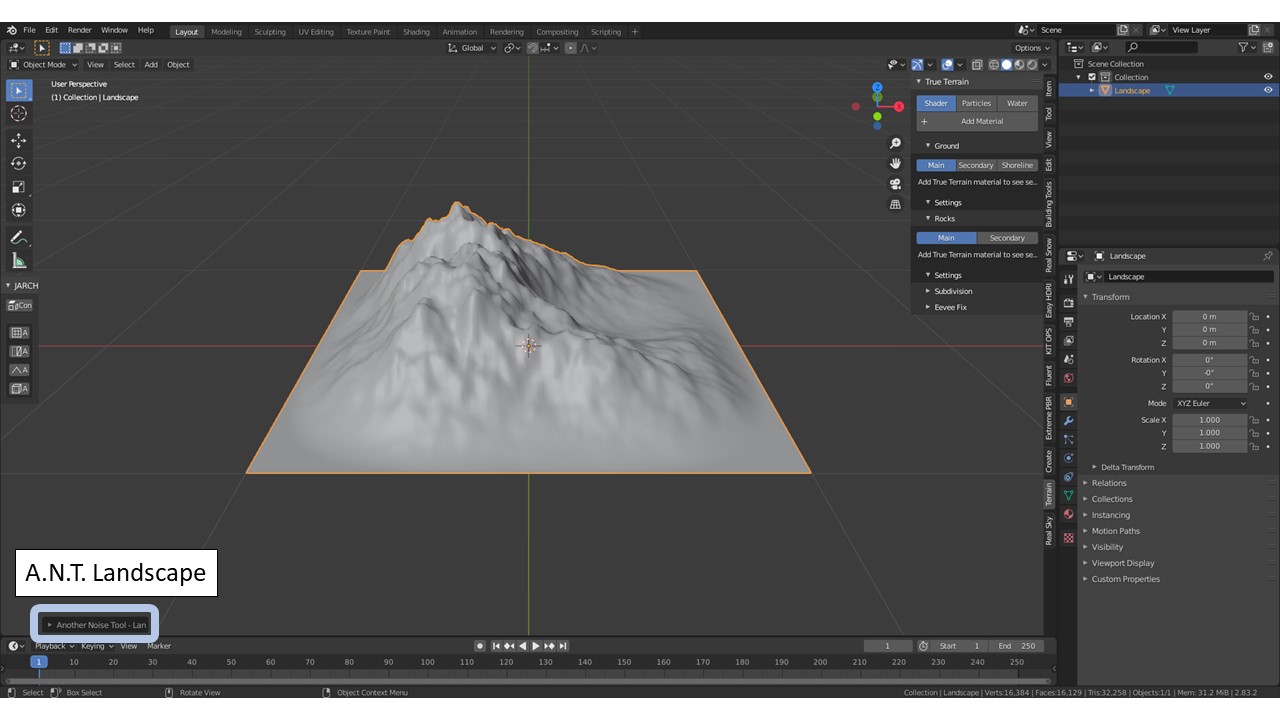Switch to material preview shading

click(1019, 64)
